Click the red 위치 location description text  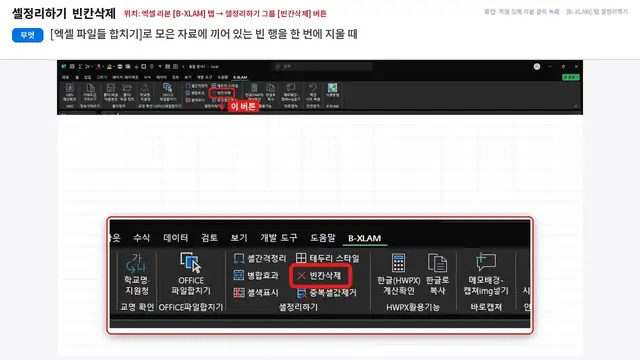pos(225,14)
